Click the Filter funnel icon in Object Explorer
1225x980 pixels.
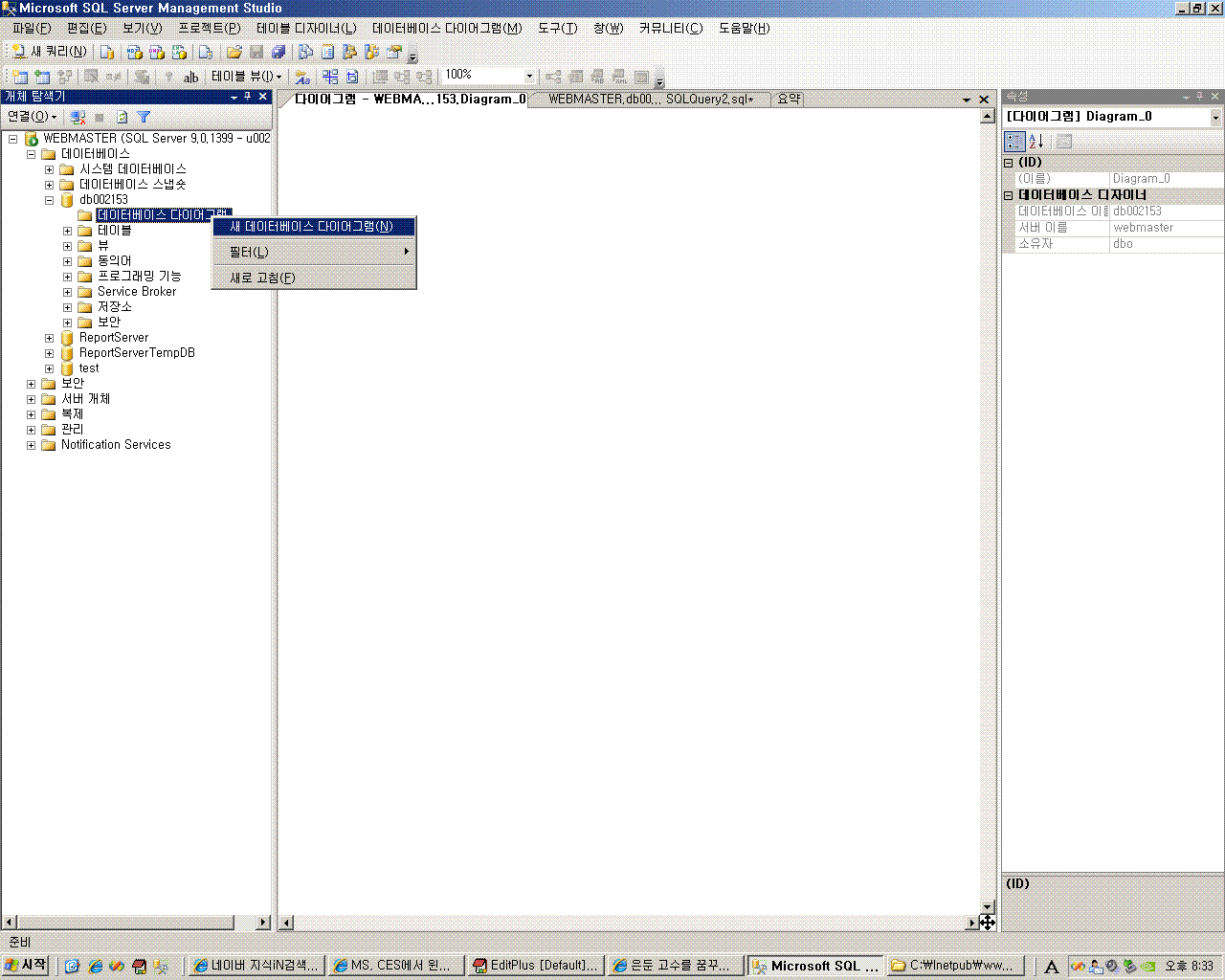144,117
